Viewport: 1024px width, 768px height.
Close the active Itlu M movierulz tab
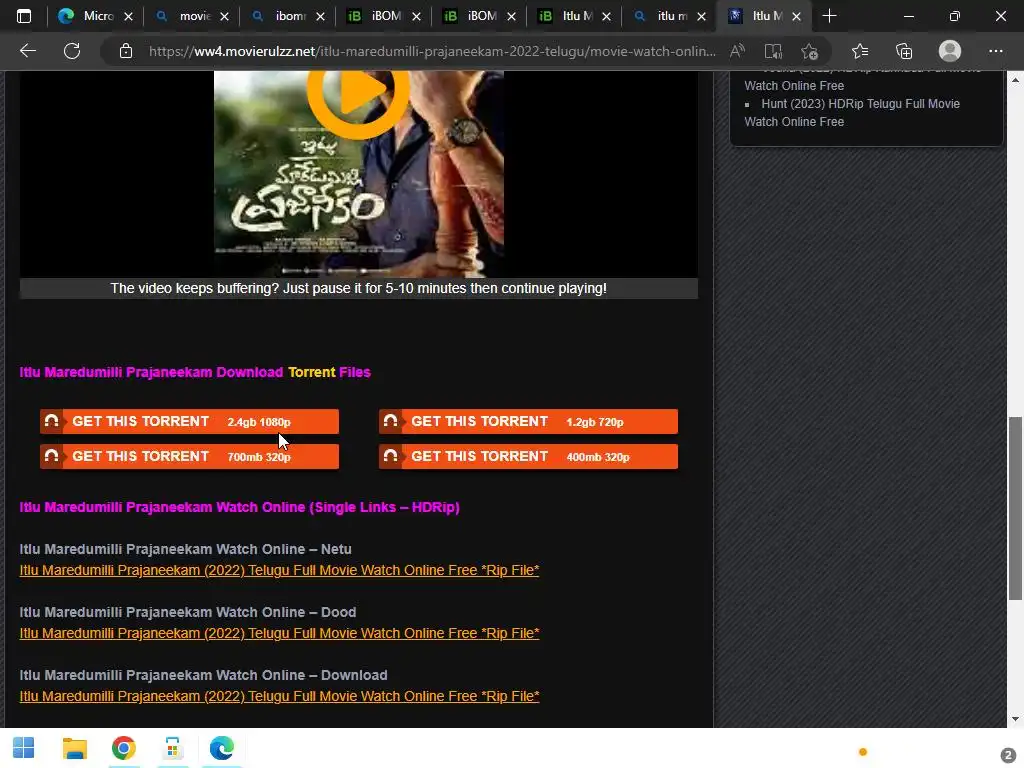796,16
